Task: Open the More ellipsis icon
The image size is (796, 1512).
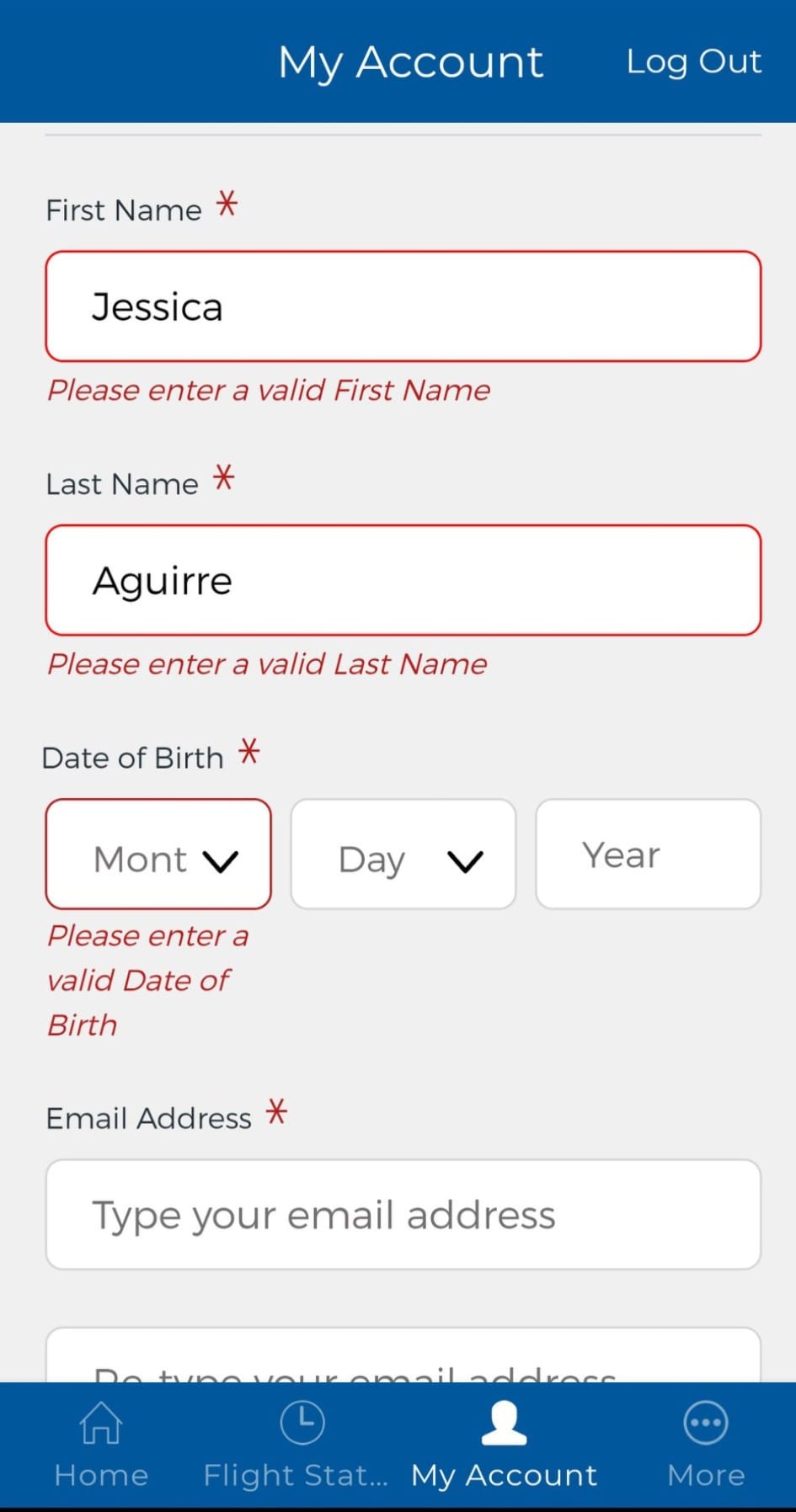Action: pos(706,1423)
